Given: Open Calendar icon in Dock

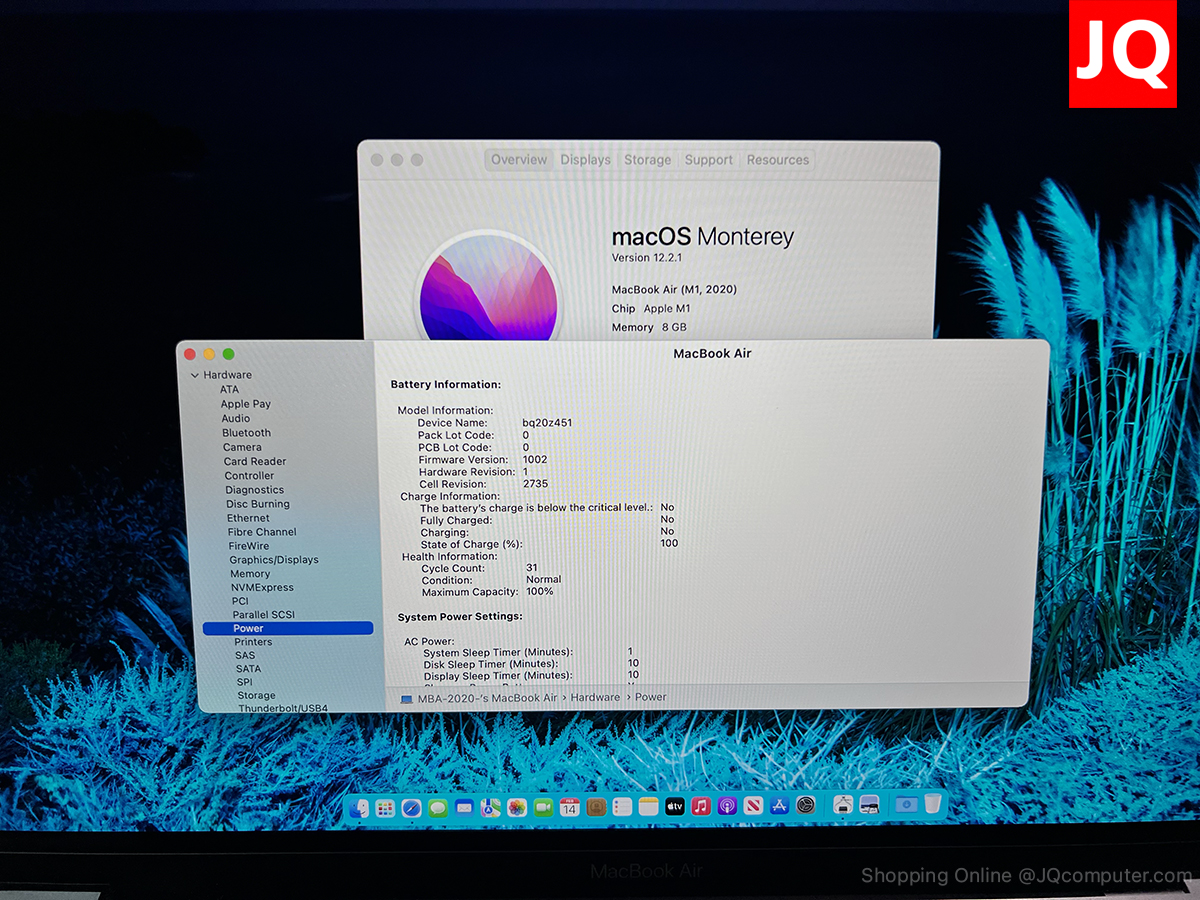Looking at the screenshot, I should tap(570, 807).
